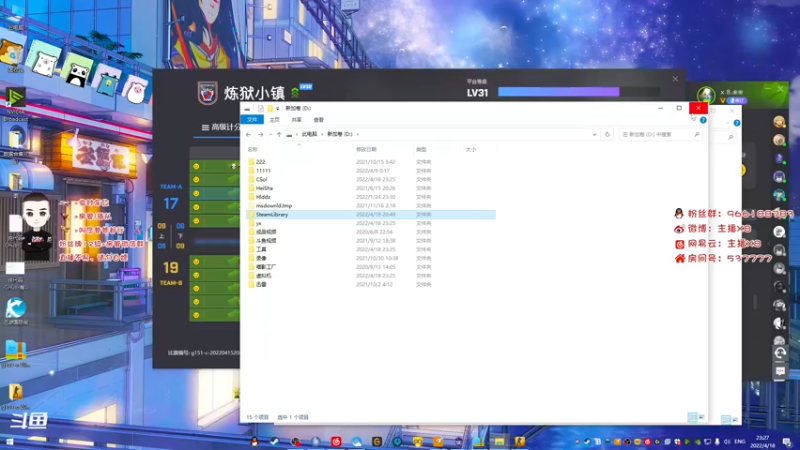
Task: Switch to details view in Explorer status bar
Action: [692, 417]
